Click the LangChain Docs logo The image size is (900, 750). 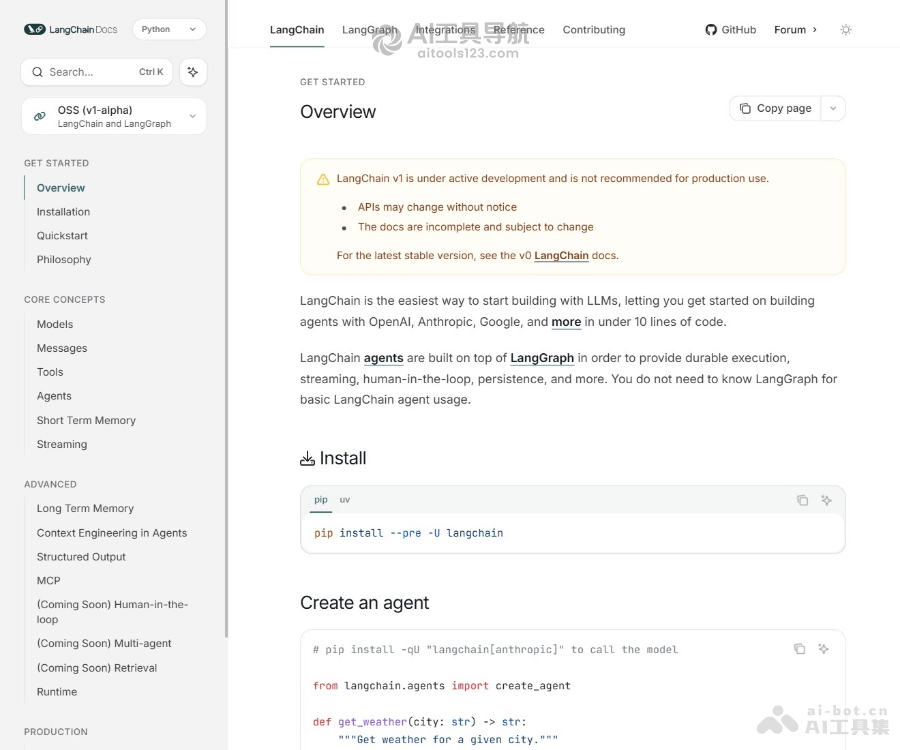click(70, 29)
